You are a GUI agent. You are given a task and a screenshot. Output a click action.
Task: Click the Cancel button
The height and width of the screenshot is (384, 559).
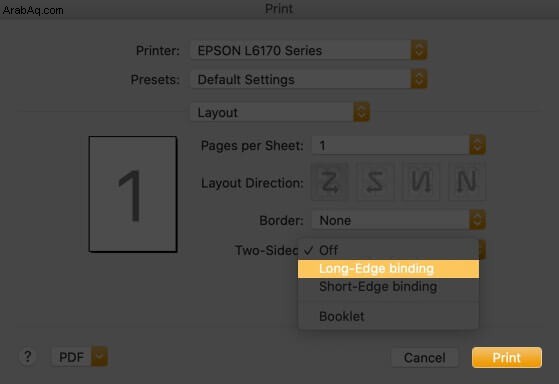coord(425,357)
